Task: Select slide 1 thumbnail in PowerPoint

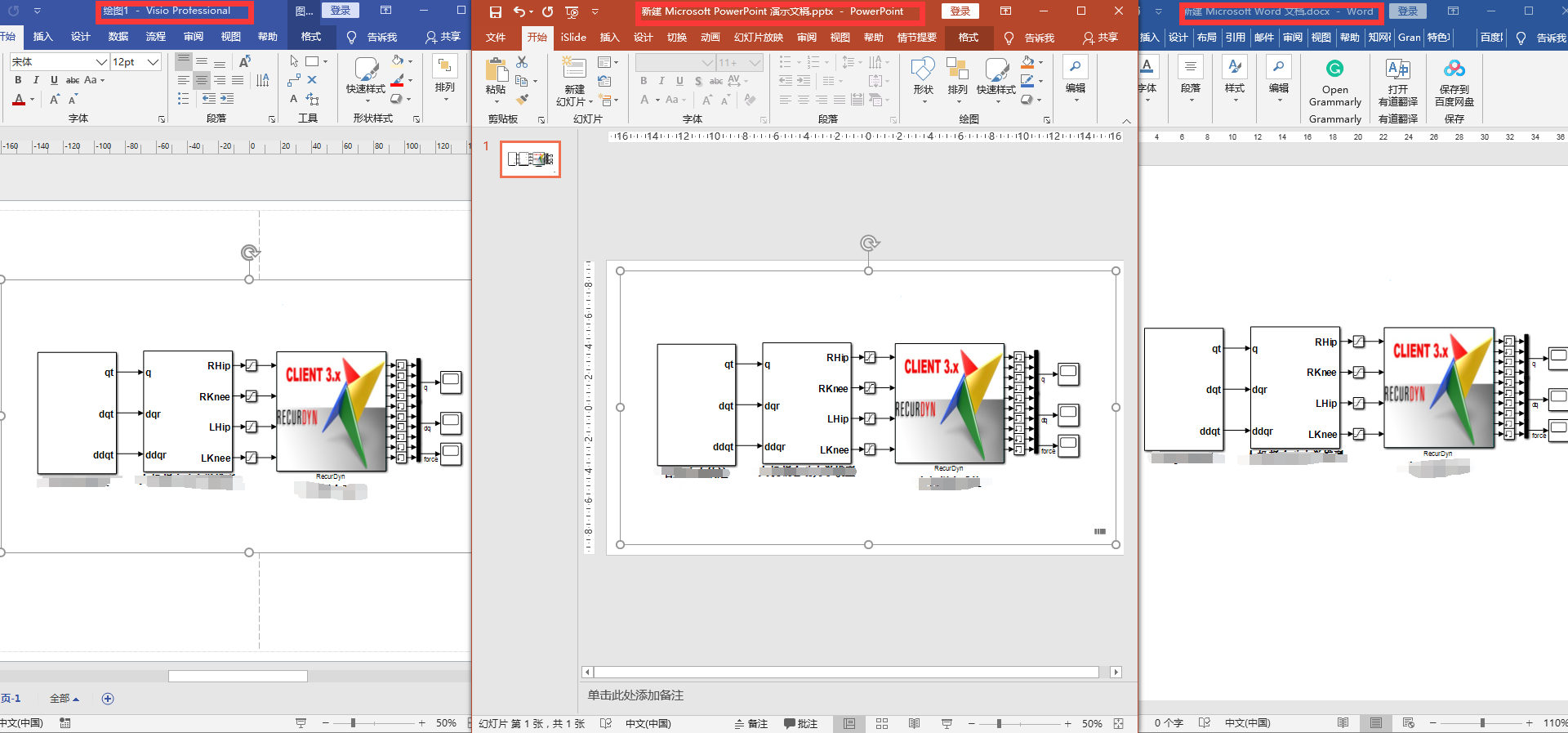Action: [530, 159]
